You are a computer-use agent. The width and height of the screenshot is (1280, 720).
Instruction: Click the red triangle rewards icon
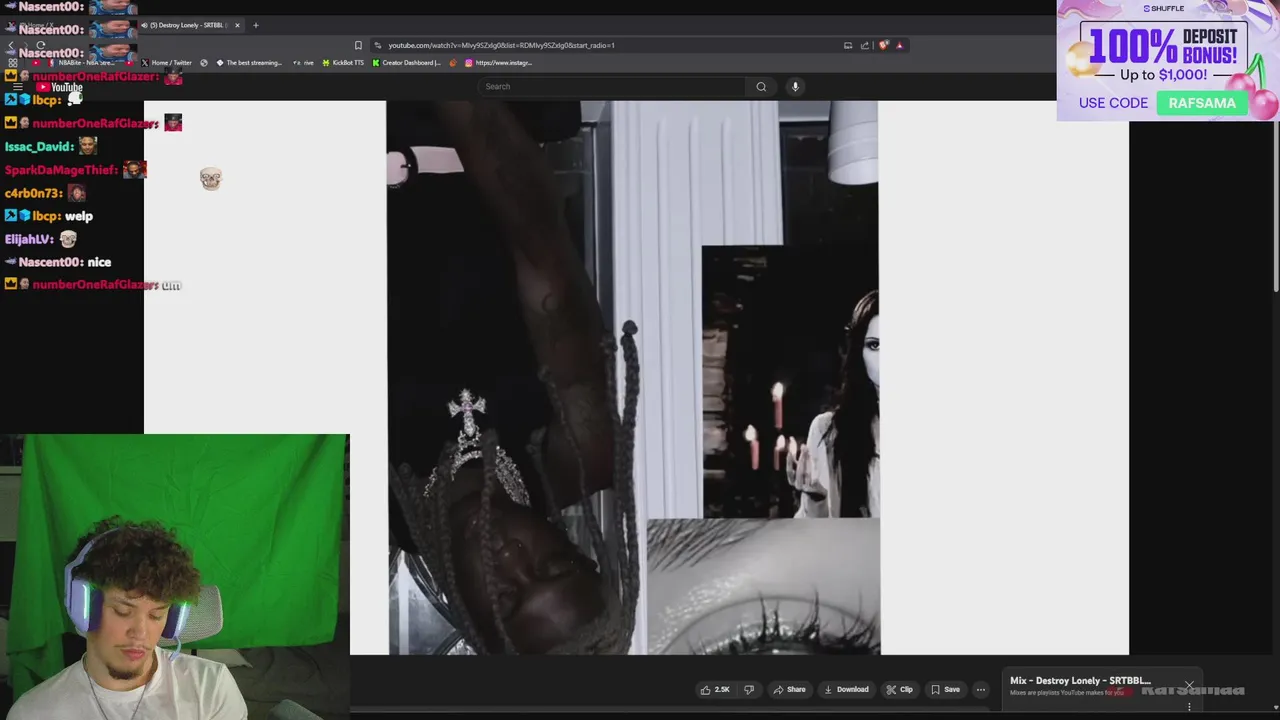pos(899,45)
